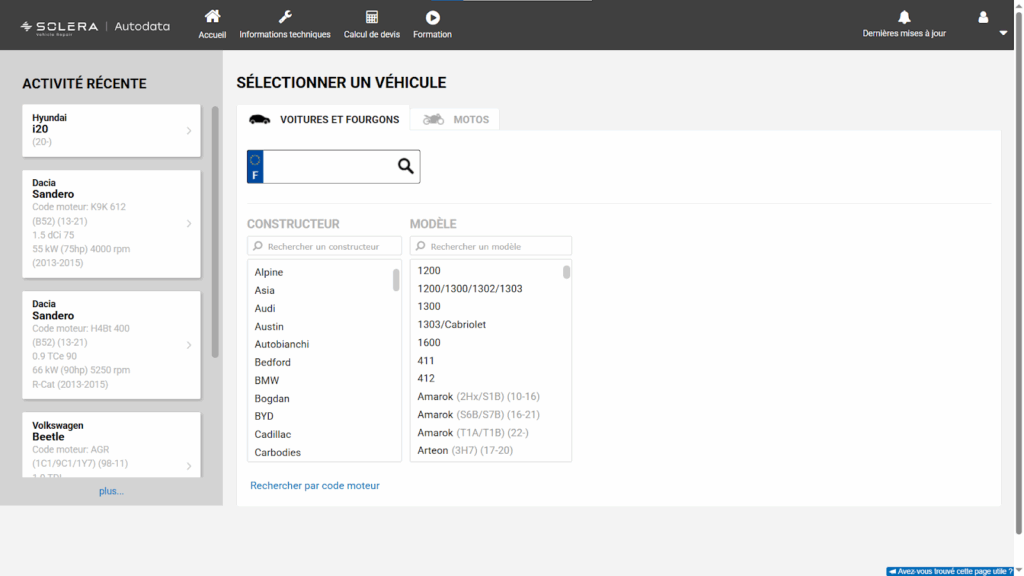Click the Rechercher un modèle field
The width and height of the screenshot is (1024, 576).
pyautogui.click(x=490, y=246)
